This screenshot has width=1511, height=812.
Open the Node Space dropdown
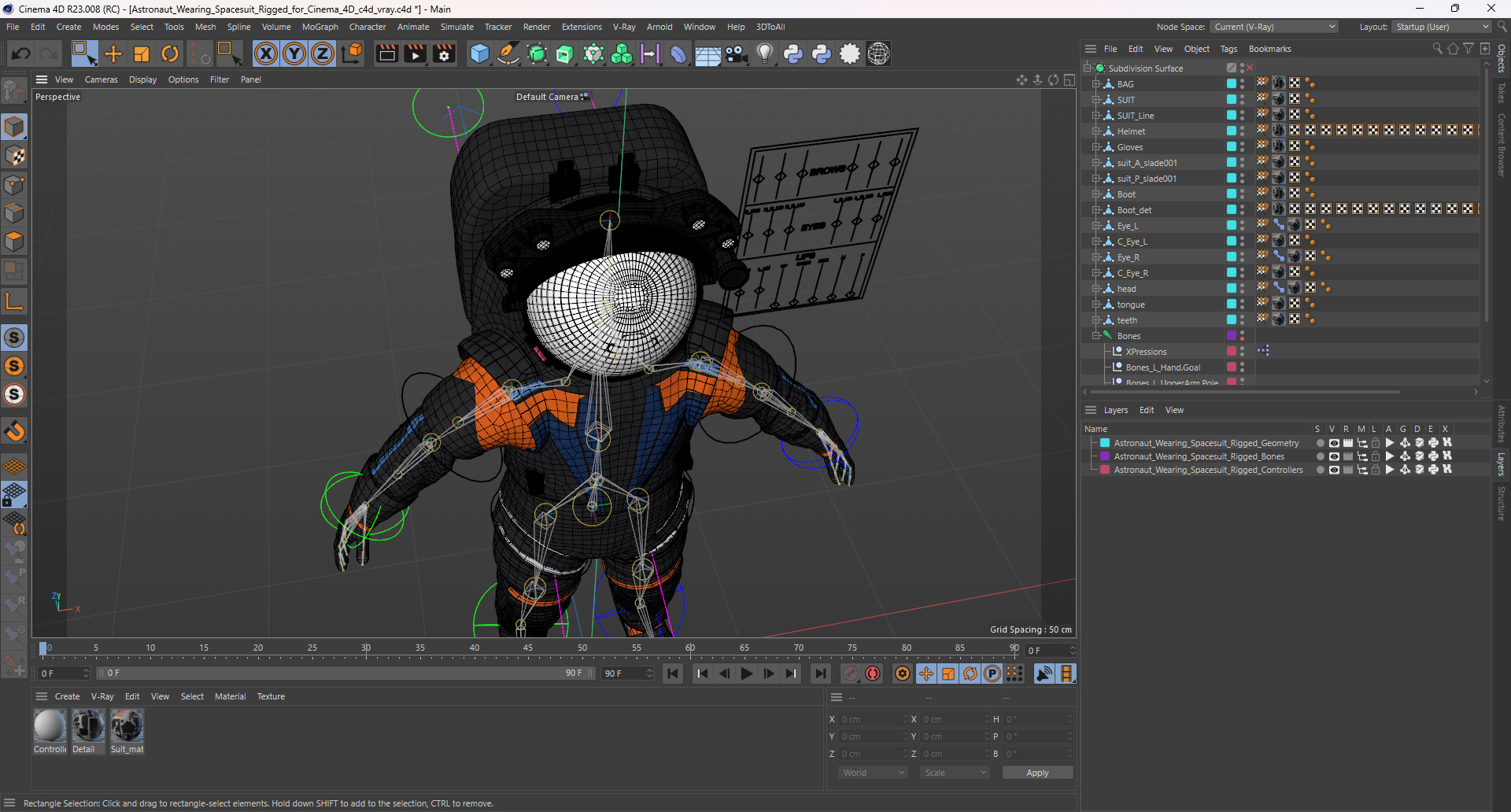pyautogui.click(x=1273, y=27)
